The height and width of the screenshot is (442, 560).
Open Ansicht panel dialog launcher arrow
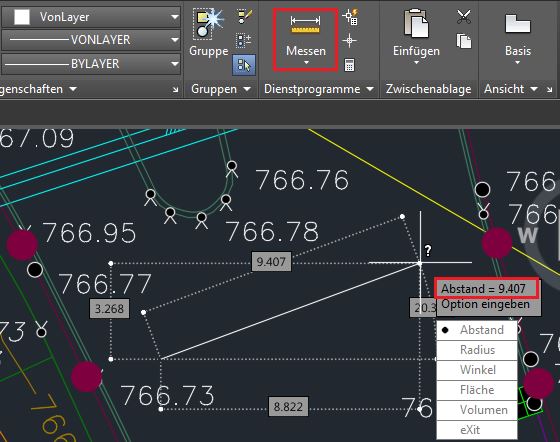coord(549,90)
